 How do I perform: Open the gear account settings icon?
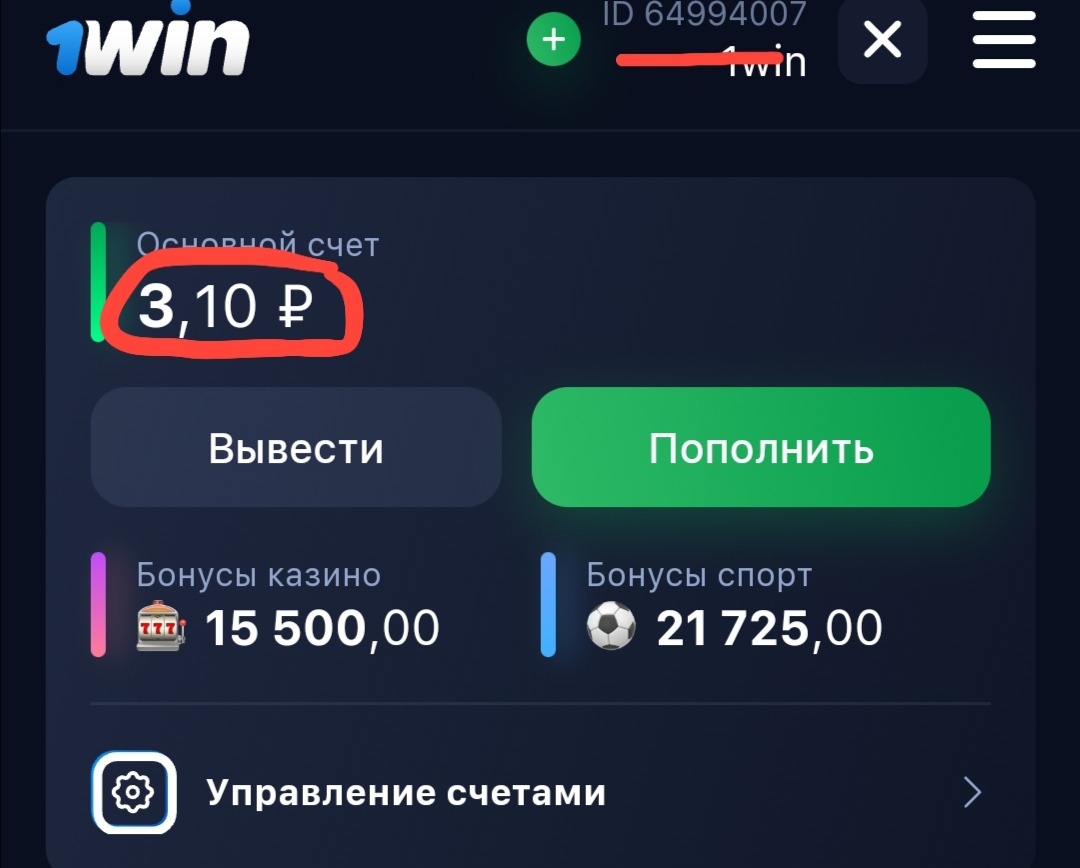(134, 792)
